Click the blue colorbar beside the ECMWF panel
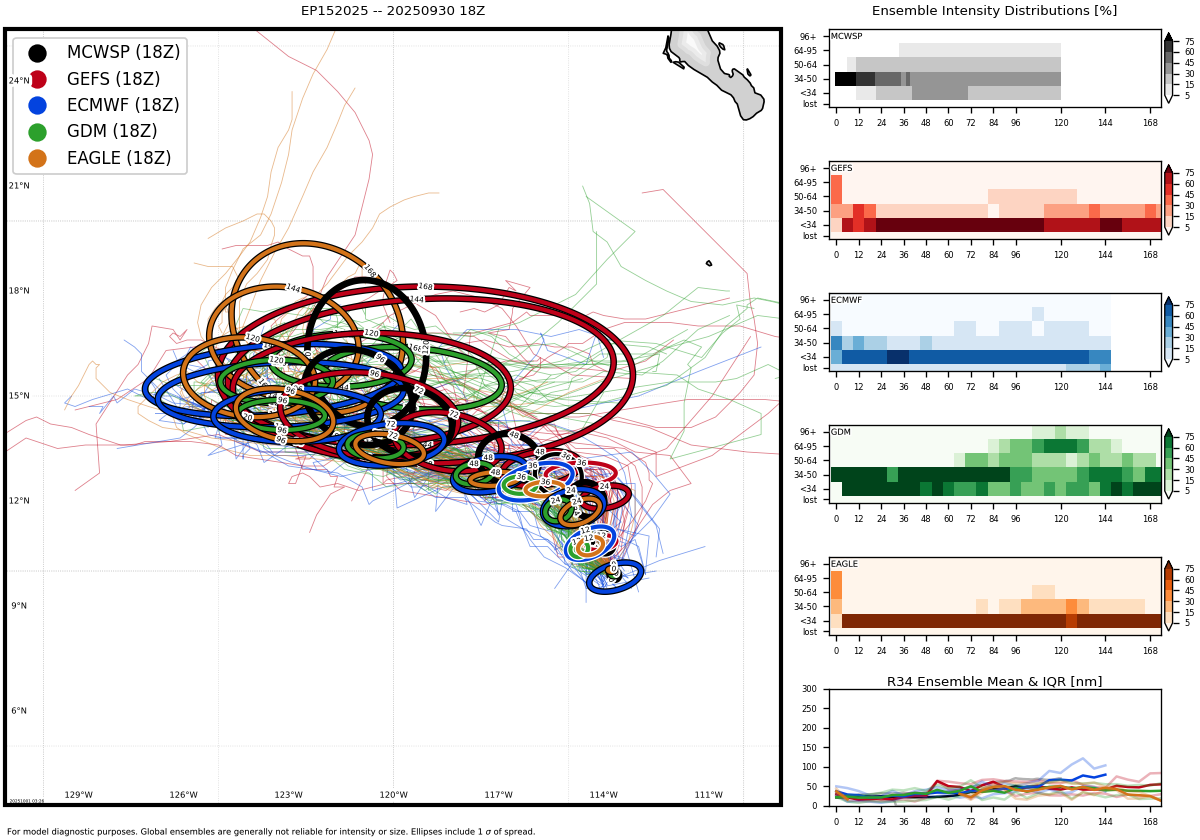This screenshot has width=1200, height=840. pyautogui.click(x=1169, y=331)
